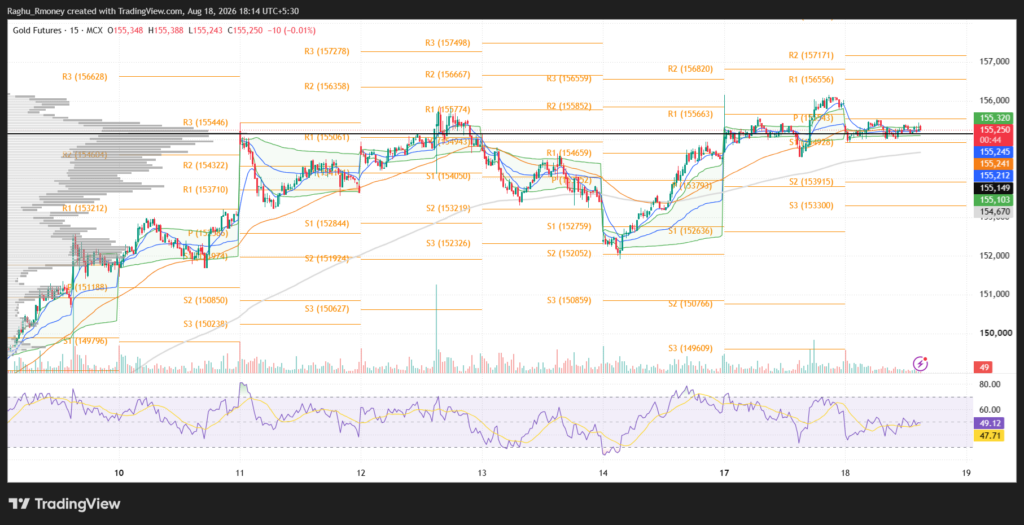The image size is (1024, 525).
Task: Click date 13 on time axis
Action: [x=482, y=471]
